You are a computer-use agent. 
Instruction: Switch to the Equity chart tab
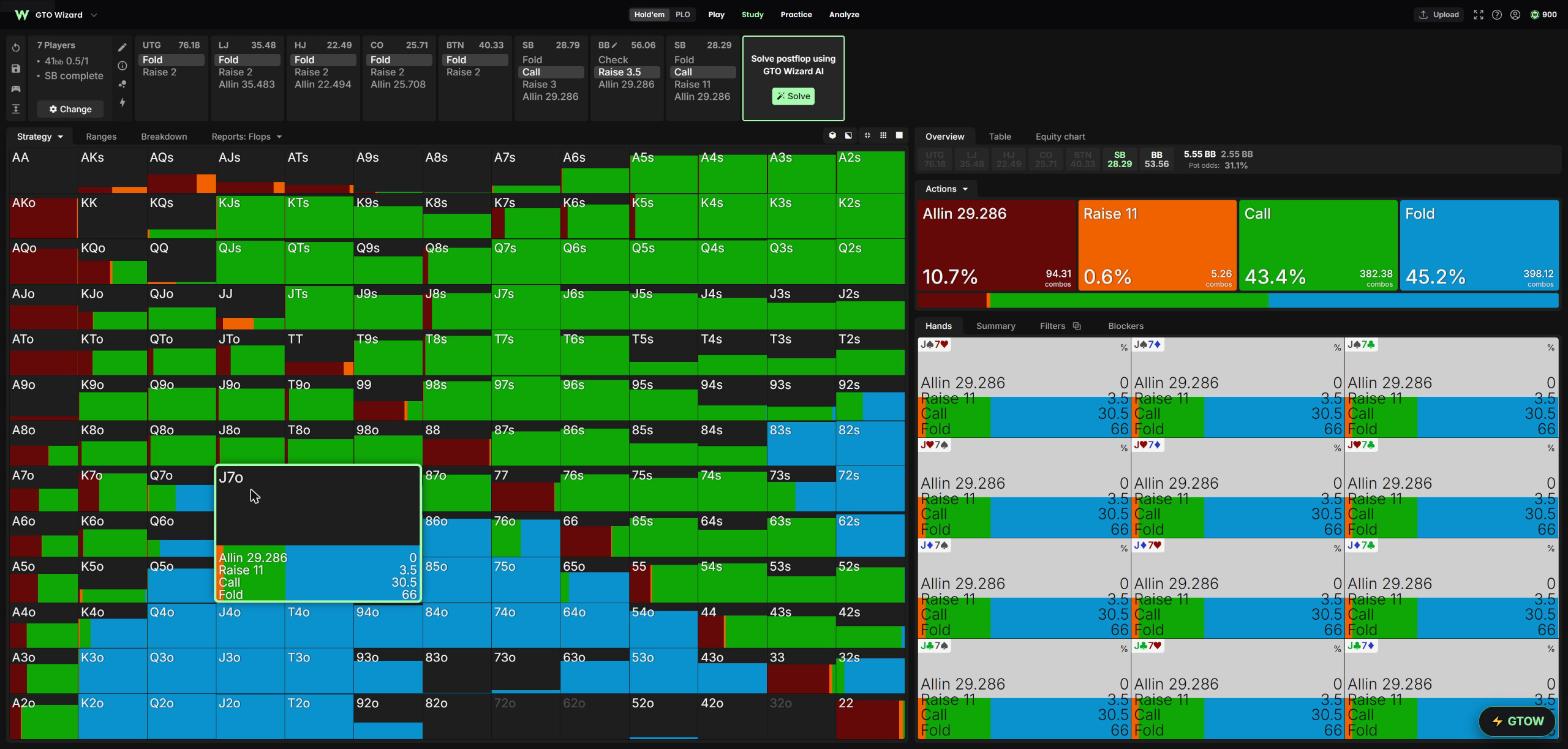click(x=1060, y=137)
